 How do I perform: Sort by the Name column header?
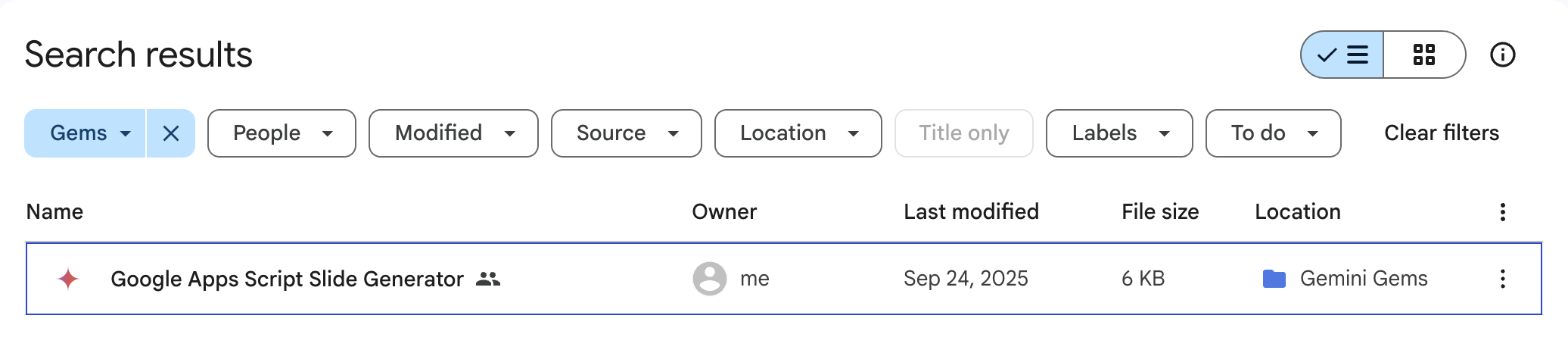[54, 212]
